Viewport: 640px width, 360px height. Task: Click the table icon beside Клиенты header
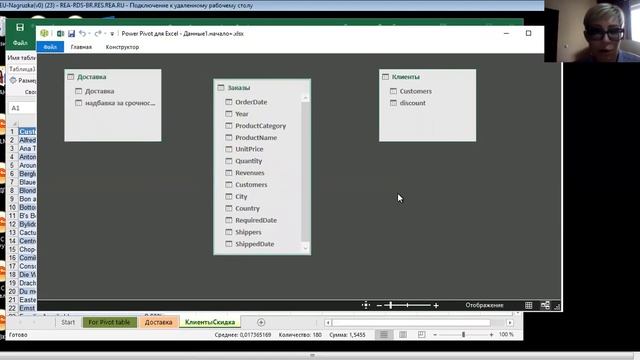(x=385, y=77)
